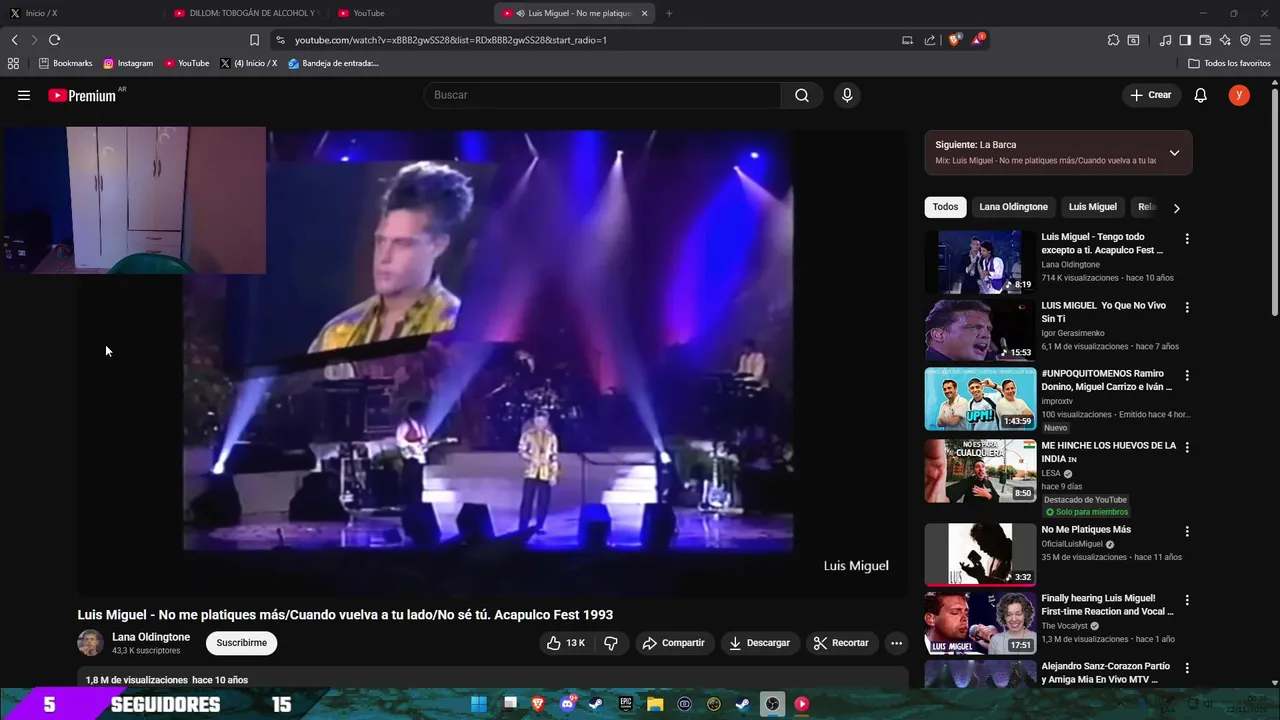Open Epic Games launcher in taskbar
Screen dimensions: 1280x720
pyautogui.click(x=626, y=704)
